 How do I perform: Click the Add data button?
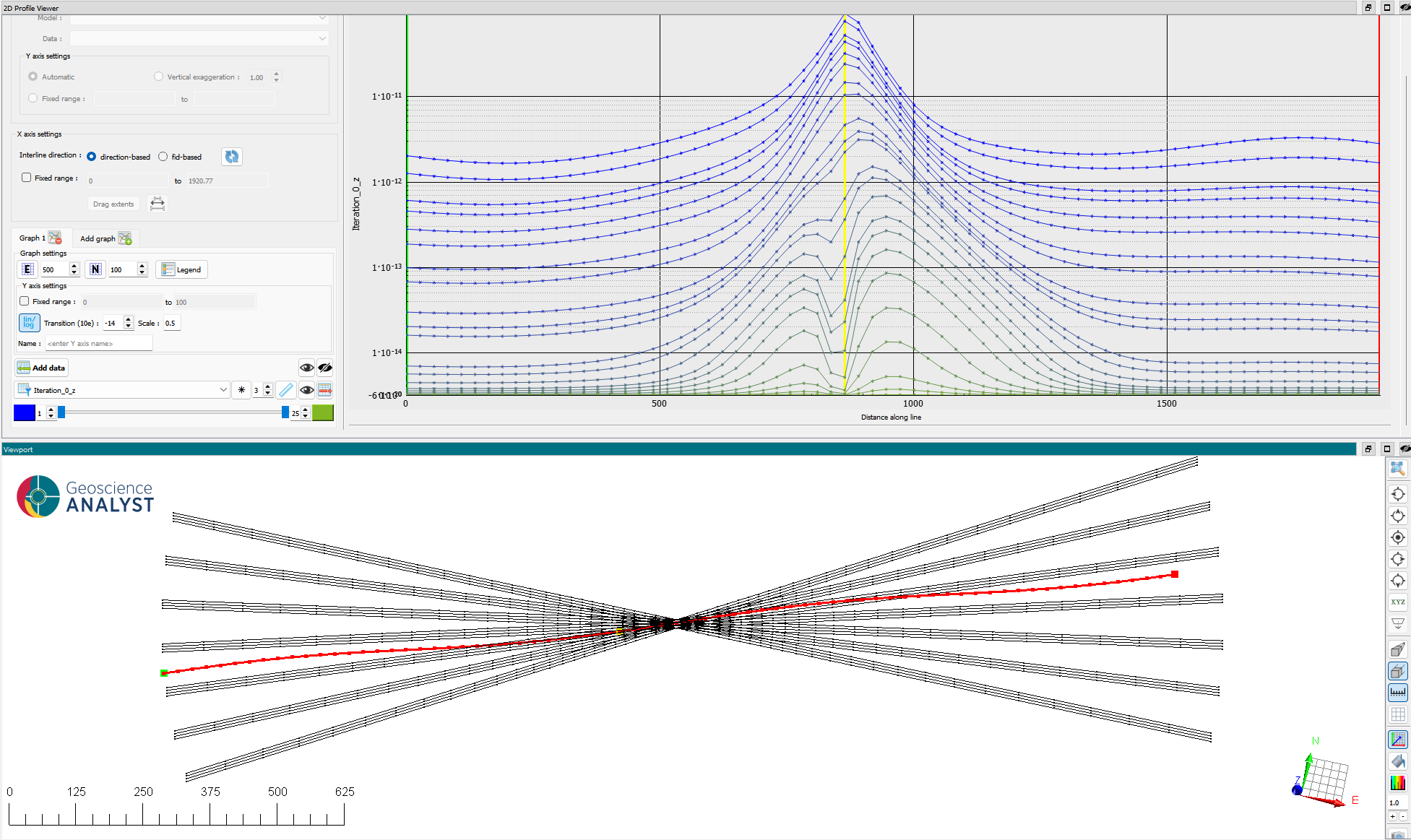41,368
